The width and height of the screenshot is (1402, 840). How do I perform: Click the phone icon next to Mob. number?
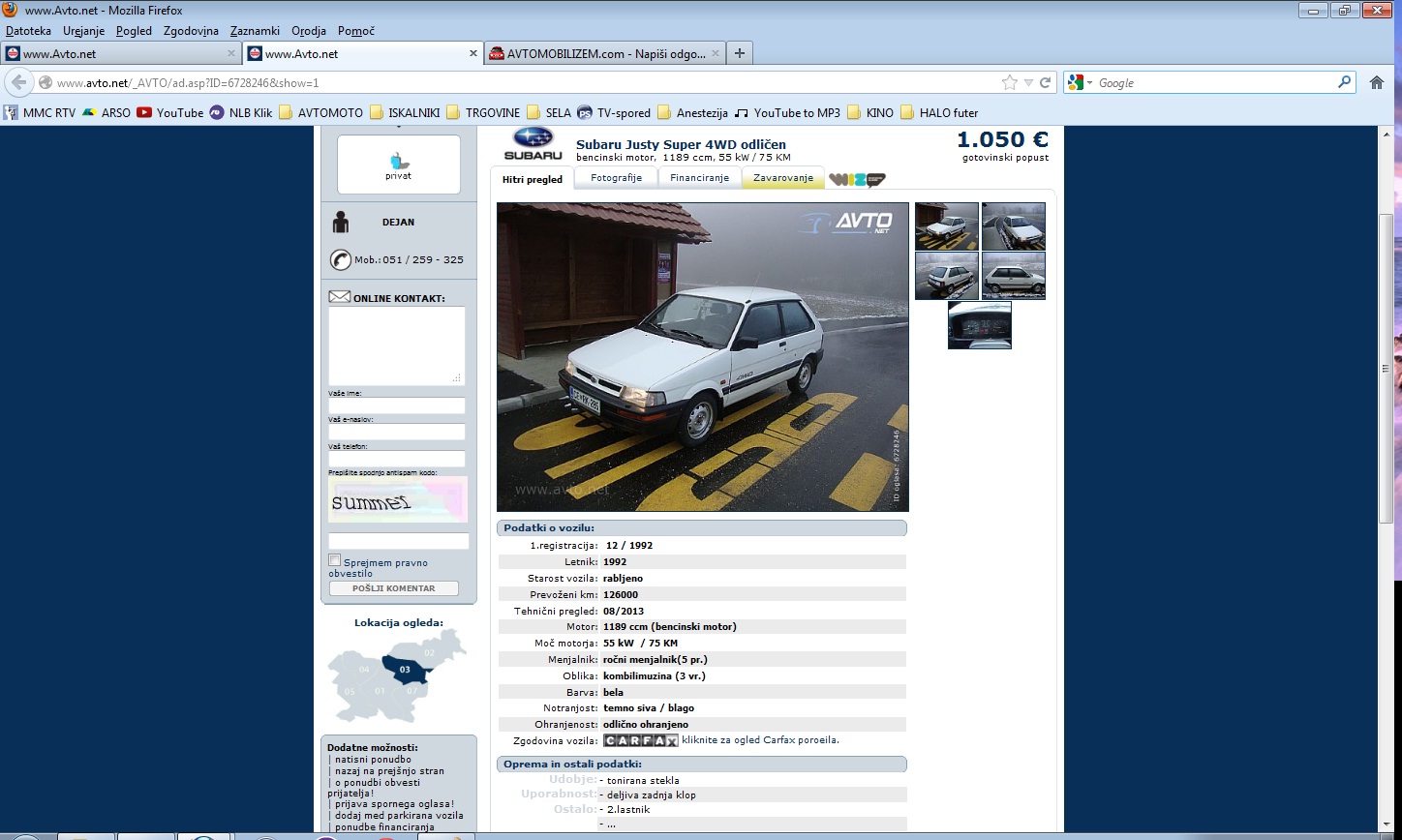coord(340,259)
